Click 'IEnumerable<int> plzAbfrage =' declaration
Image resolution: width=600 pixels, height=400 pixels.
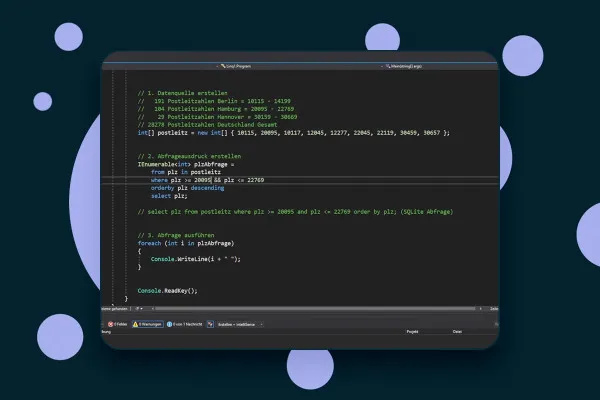(x=186, y=164)
